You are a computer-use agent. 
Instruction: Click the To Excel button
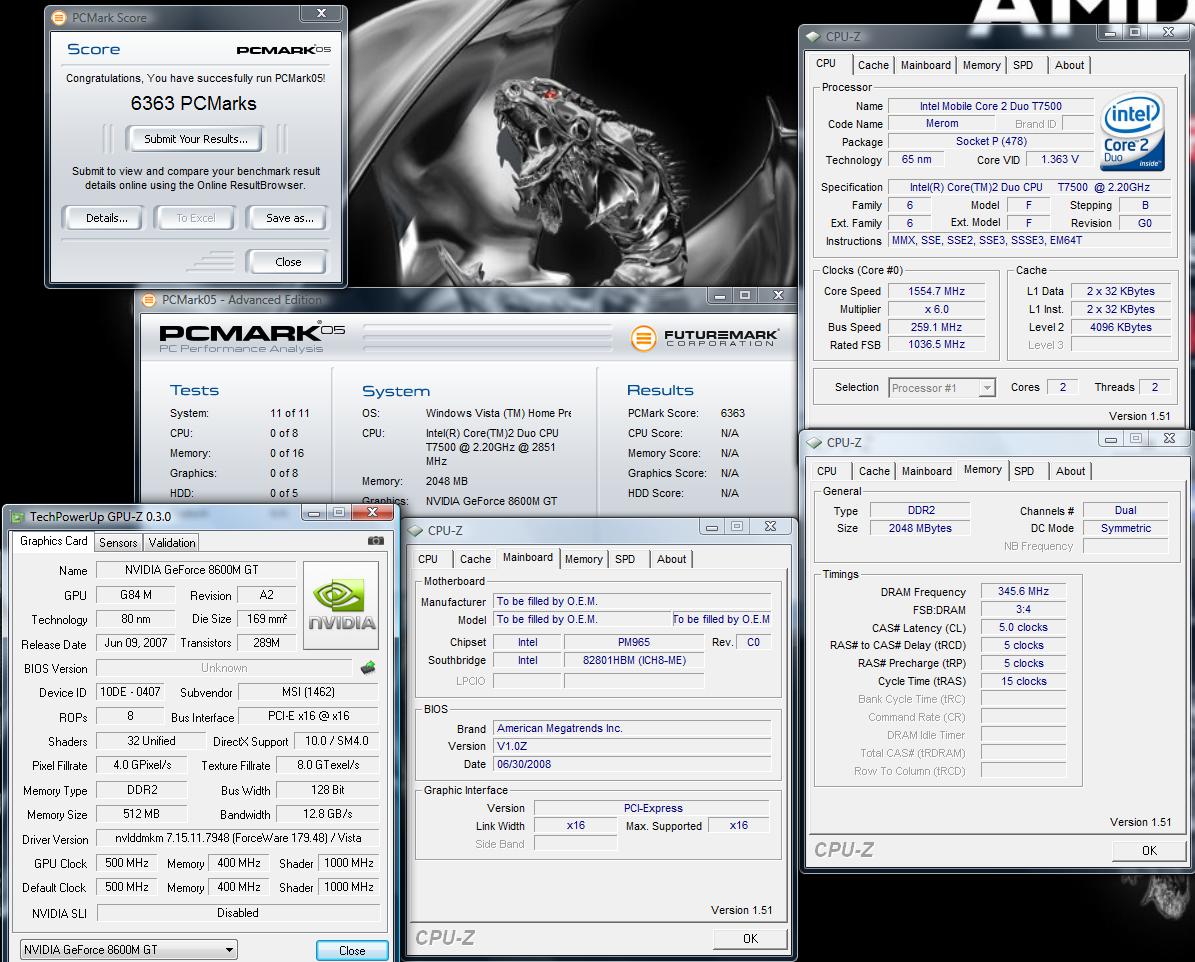coord(196,218)
